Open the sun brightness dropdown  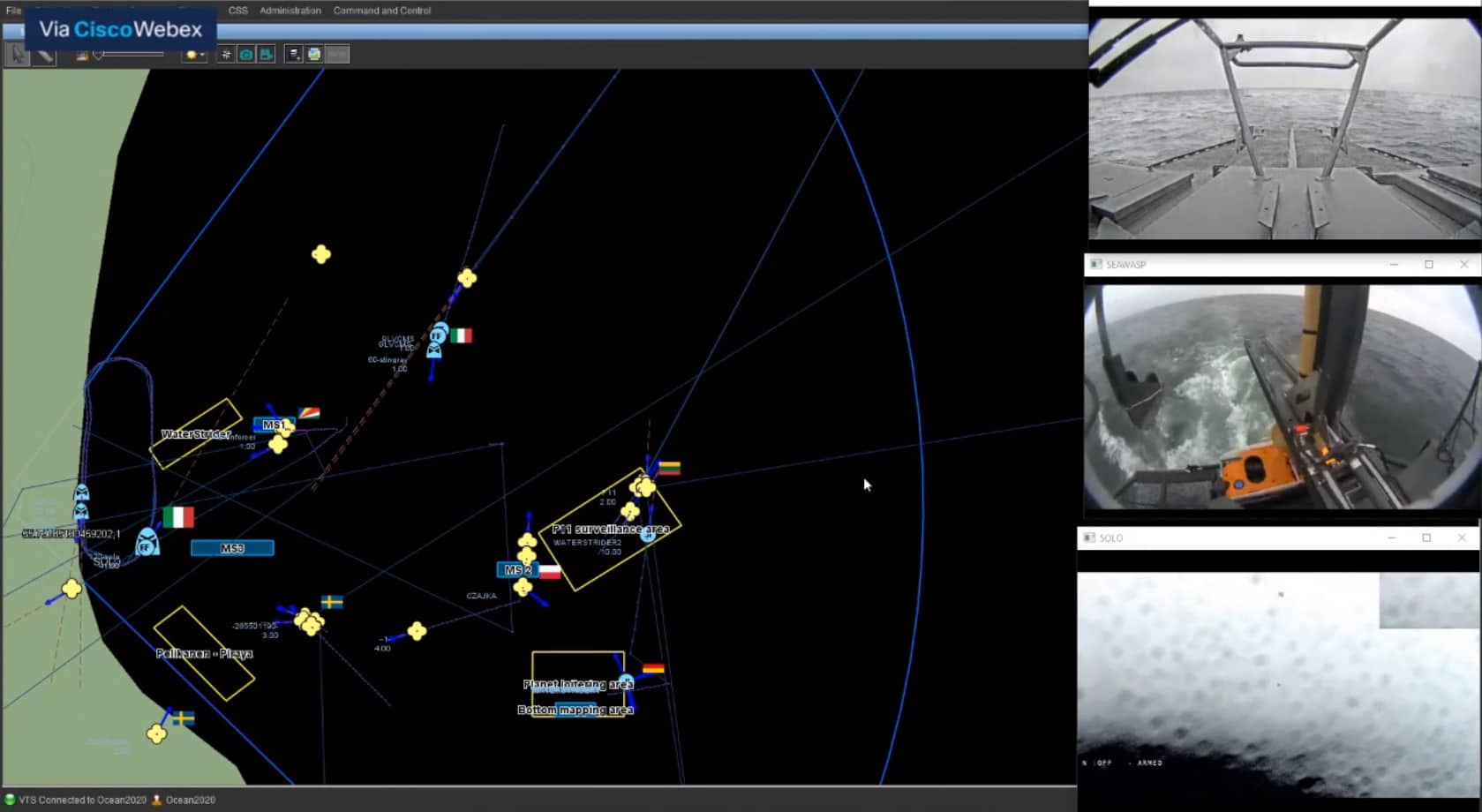(x=194, y=55)
